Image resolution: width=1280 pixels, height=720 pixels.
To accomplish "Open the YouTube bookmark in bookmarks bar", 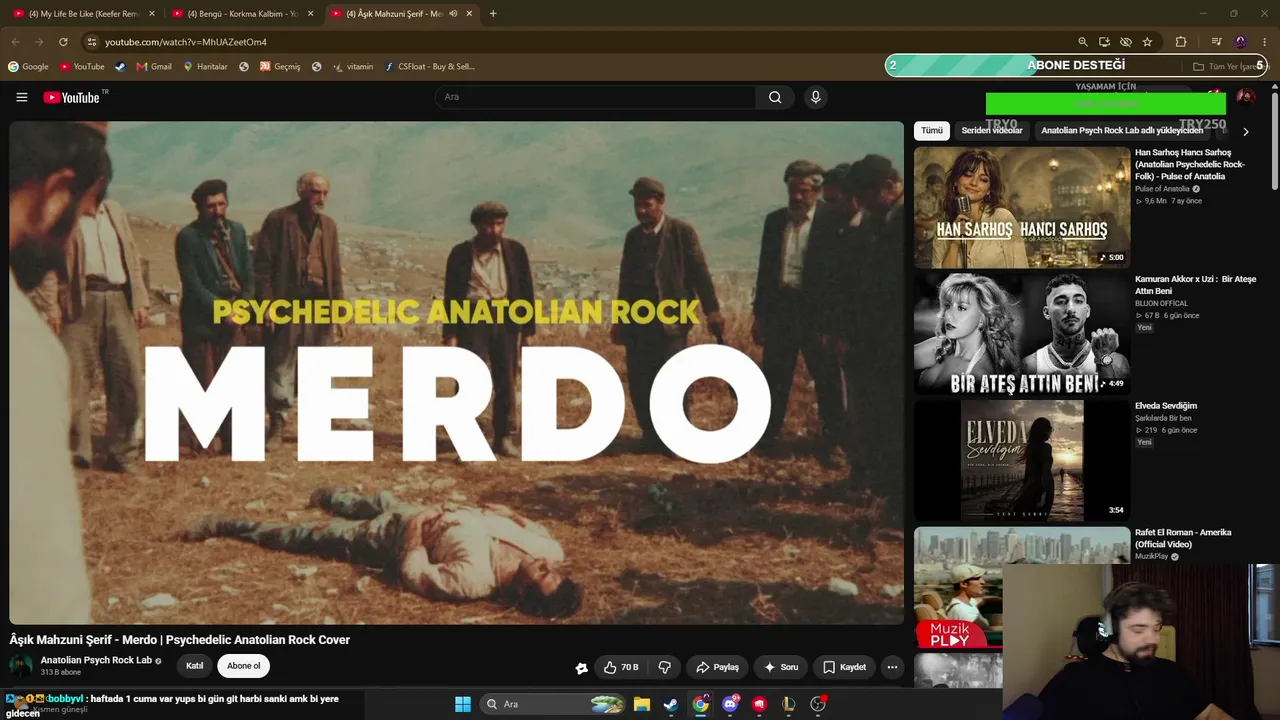I will tap(82, 67).
